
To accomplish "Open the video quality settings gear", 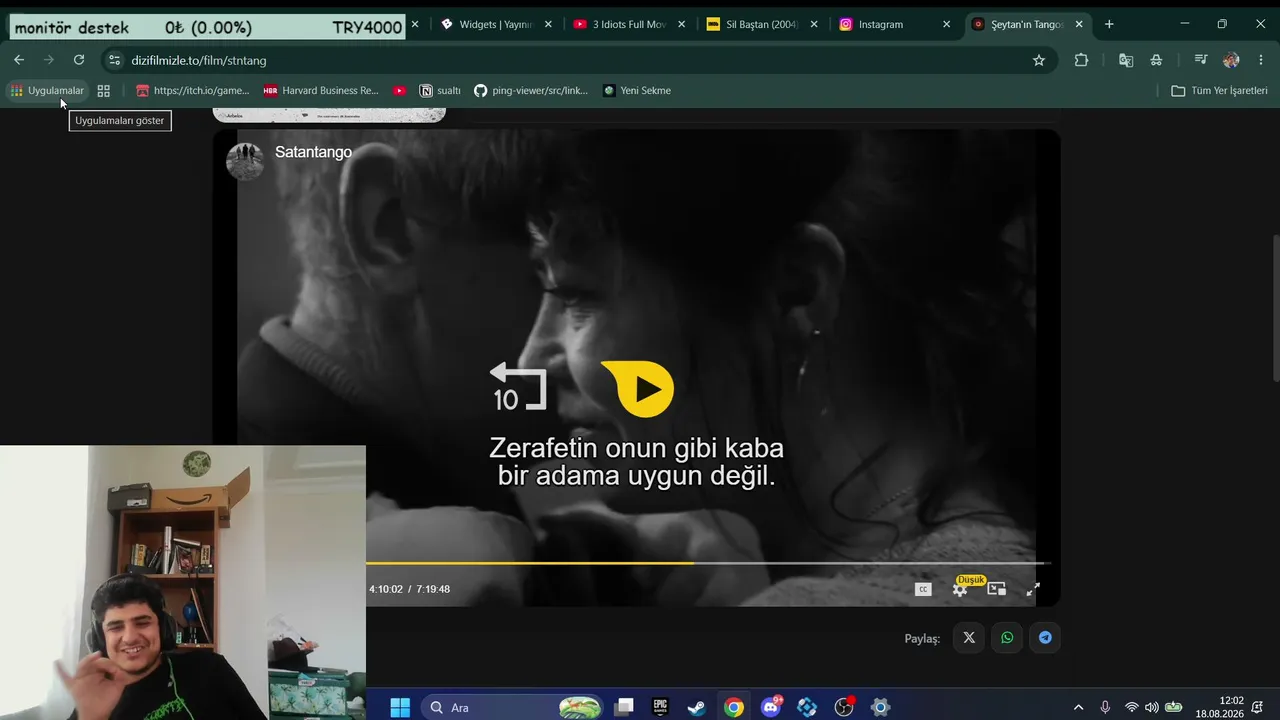I will tap(960, 590).
